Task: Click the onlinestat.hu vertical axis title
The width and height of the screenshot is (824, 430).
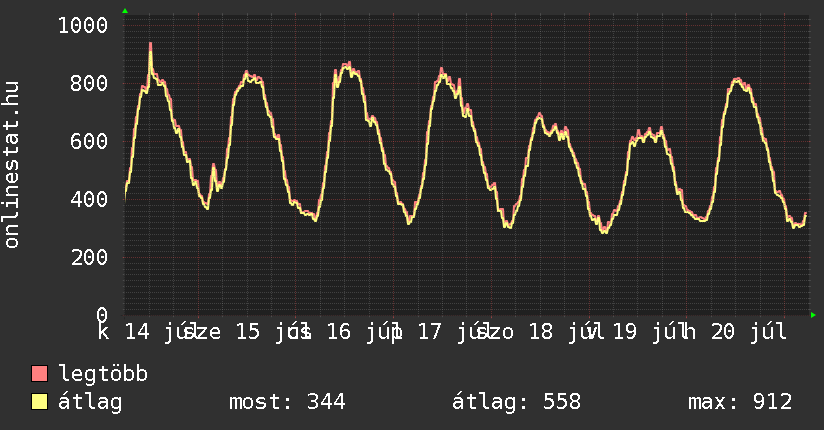Action: [11, 165]
